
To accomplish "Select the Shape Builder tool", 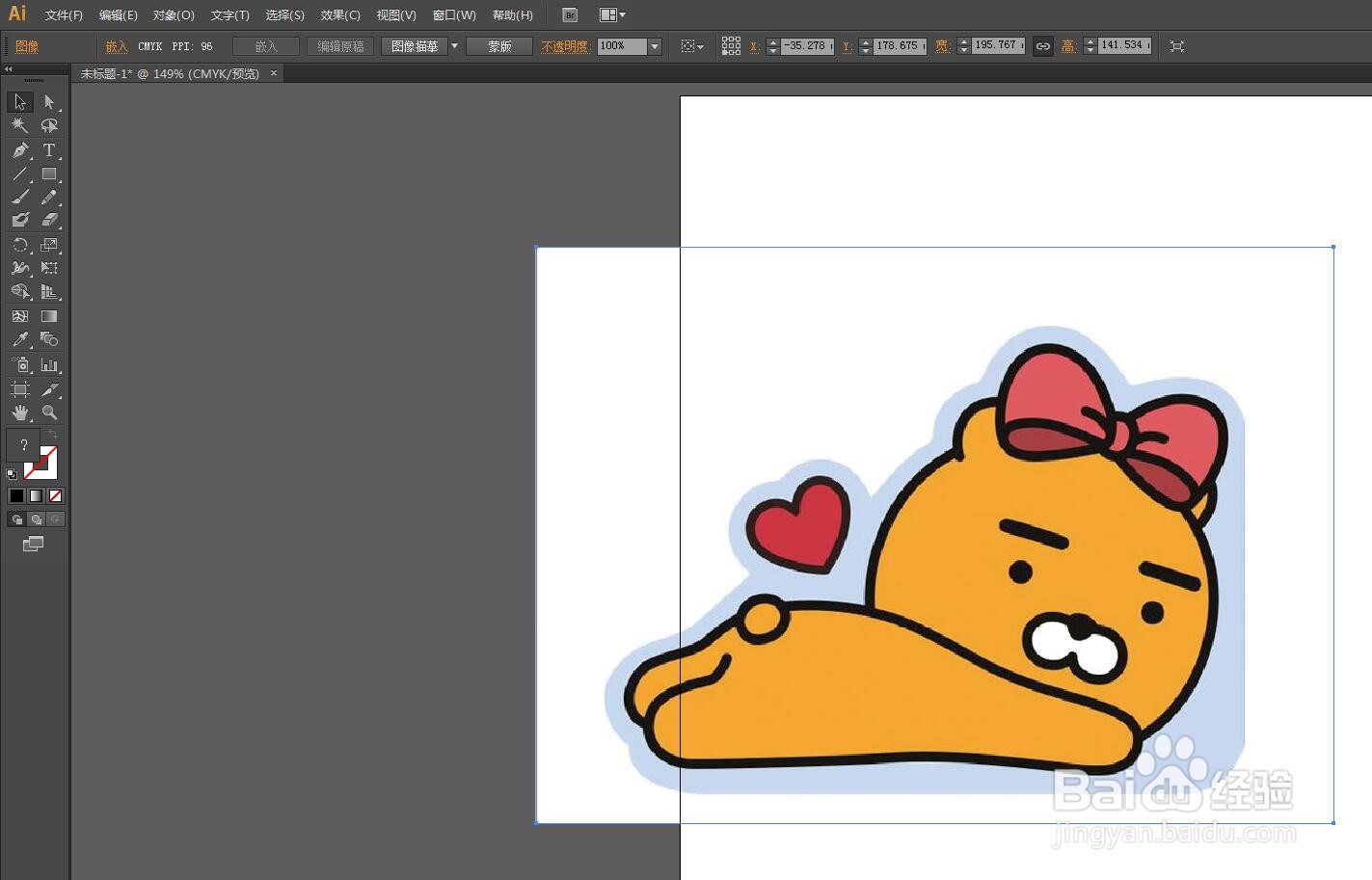I will [x=20, y=291].
